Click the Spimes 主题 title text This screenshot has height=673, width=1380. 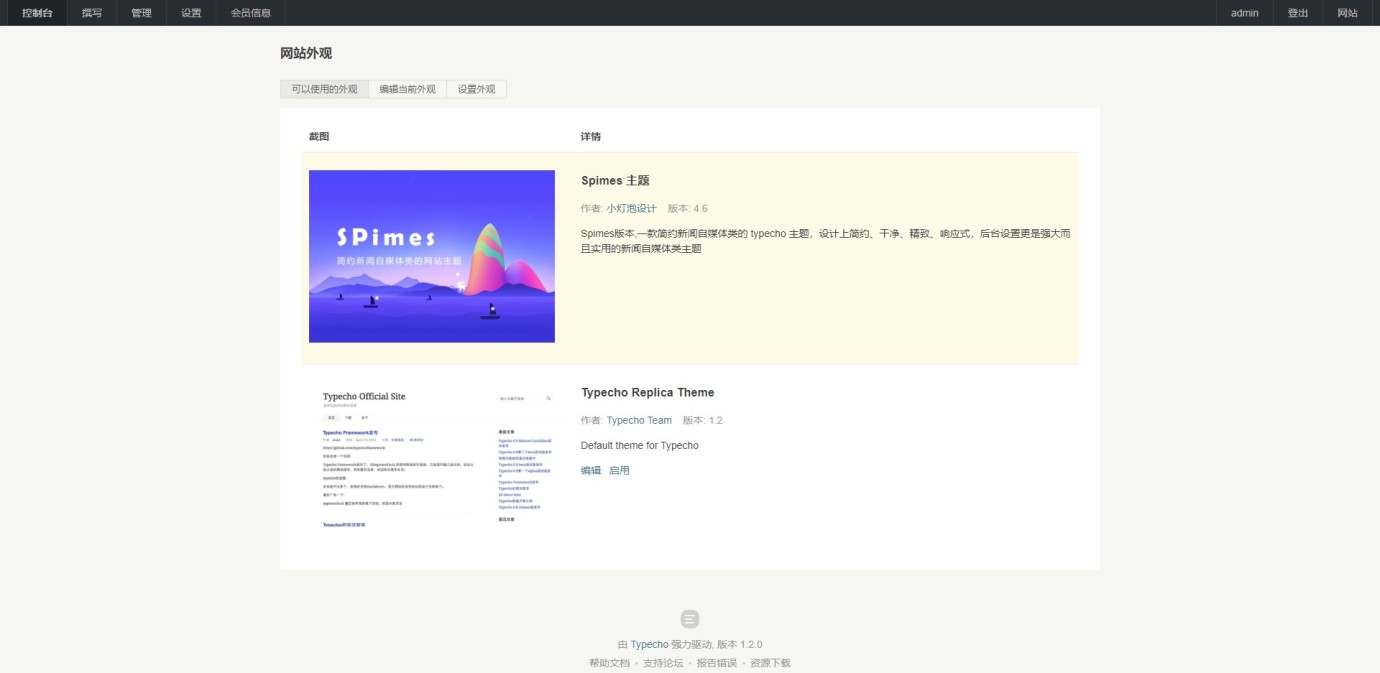pyautogui.click(x=615, y=181)
